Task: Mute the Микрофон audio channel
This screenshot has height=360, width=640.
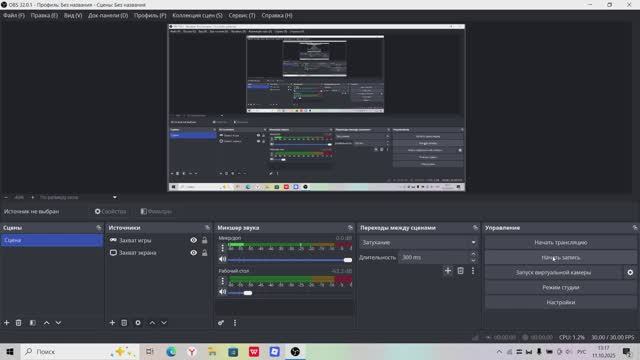Action: (x=222, y=259)
